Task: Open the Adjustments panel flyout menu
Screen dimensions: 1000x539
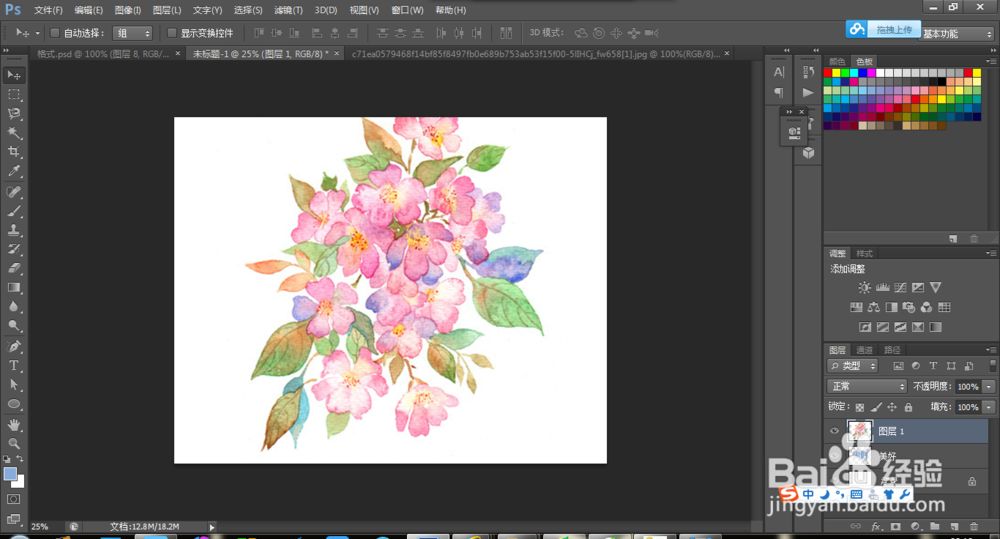Action: tap(990, 253)
